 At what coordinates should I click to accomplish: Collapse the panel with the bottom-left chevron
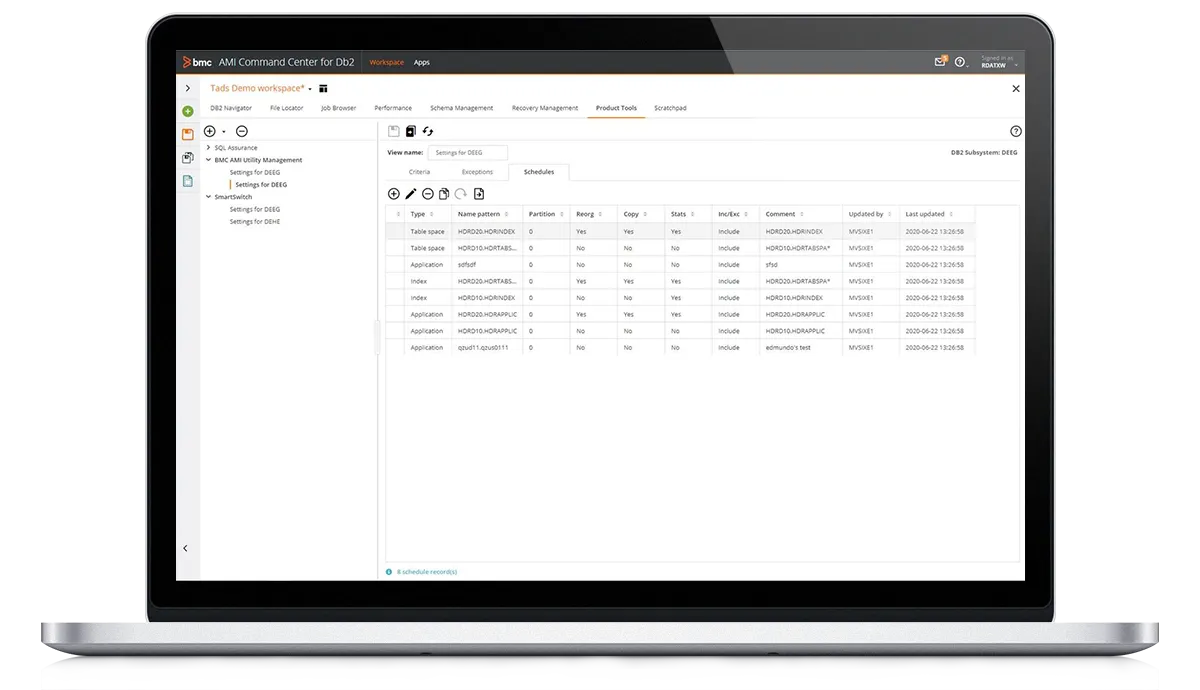click(x=186, y=548)
